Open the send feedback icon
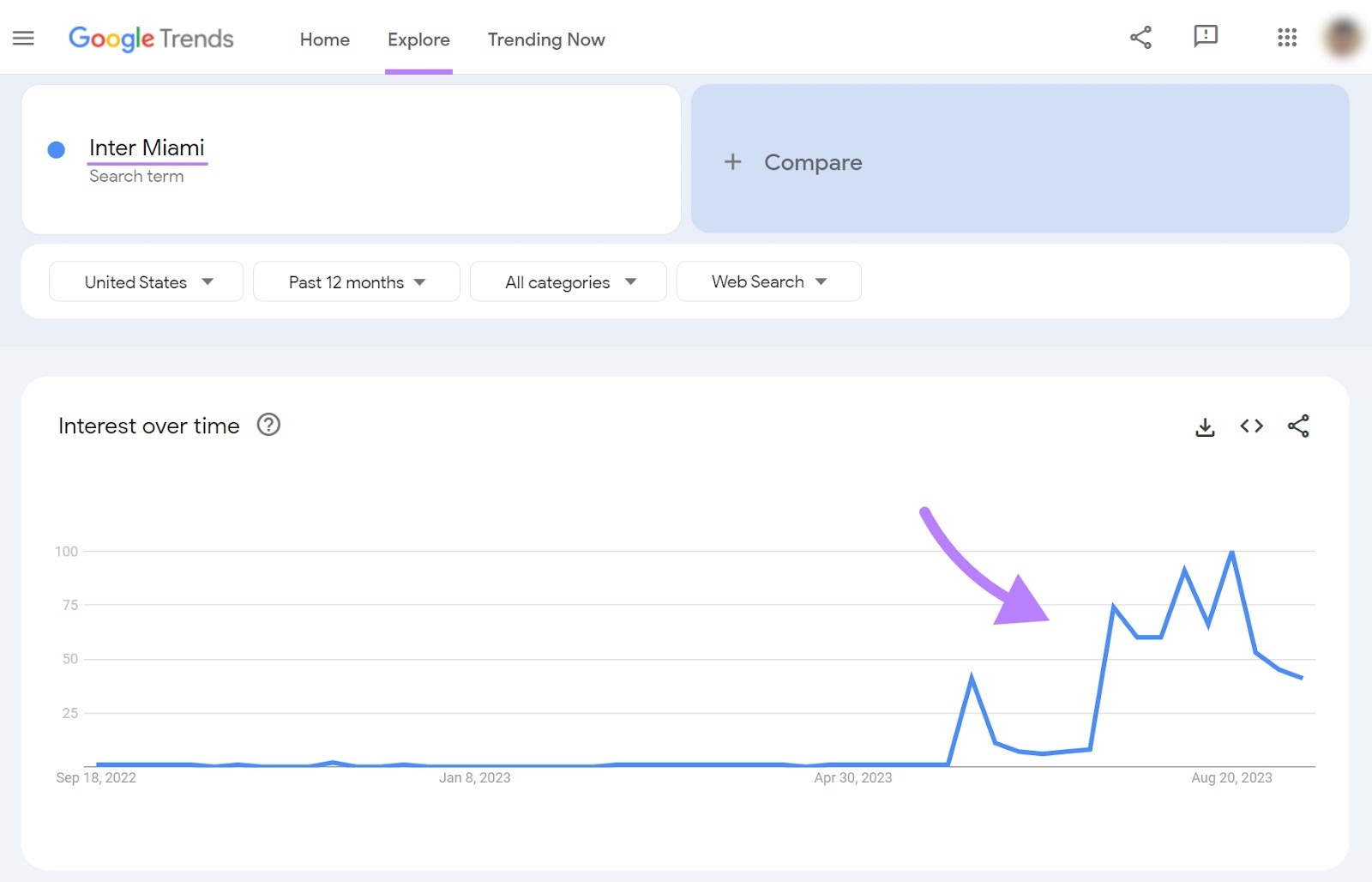 click(x=1206, y=37)
